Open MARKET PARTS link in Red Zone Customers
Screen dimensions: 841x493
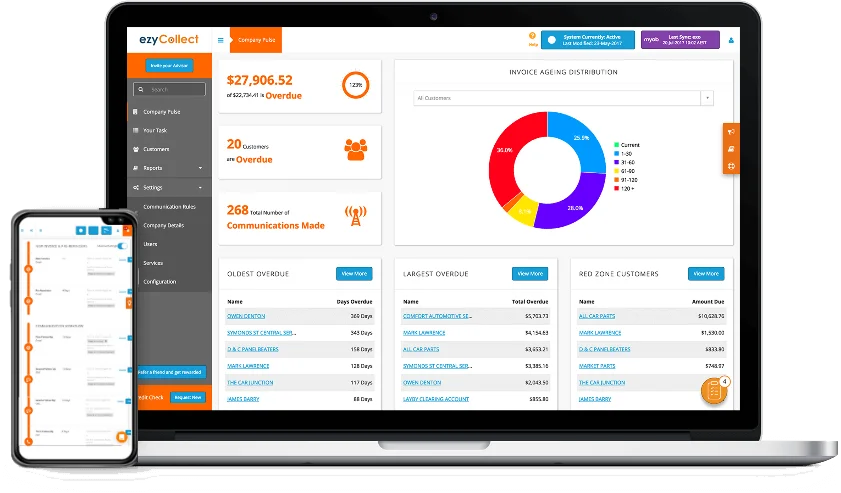point(597,366)
